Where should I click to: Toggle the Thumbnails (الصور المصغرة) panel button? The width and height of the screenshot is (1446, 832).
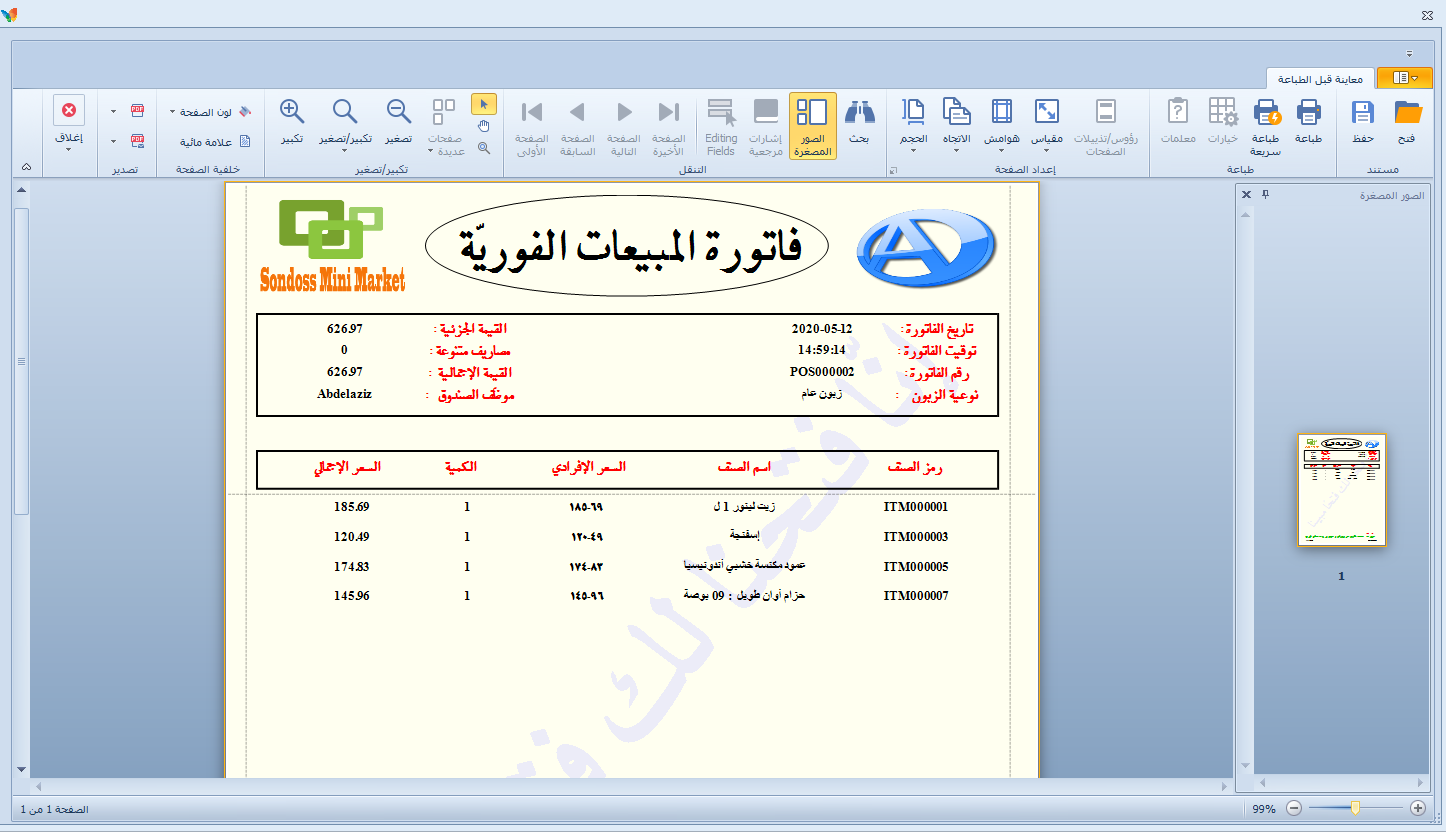813,124
